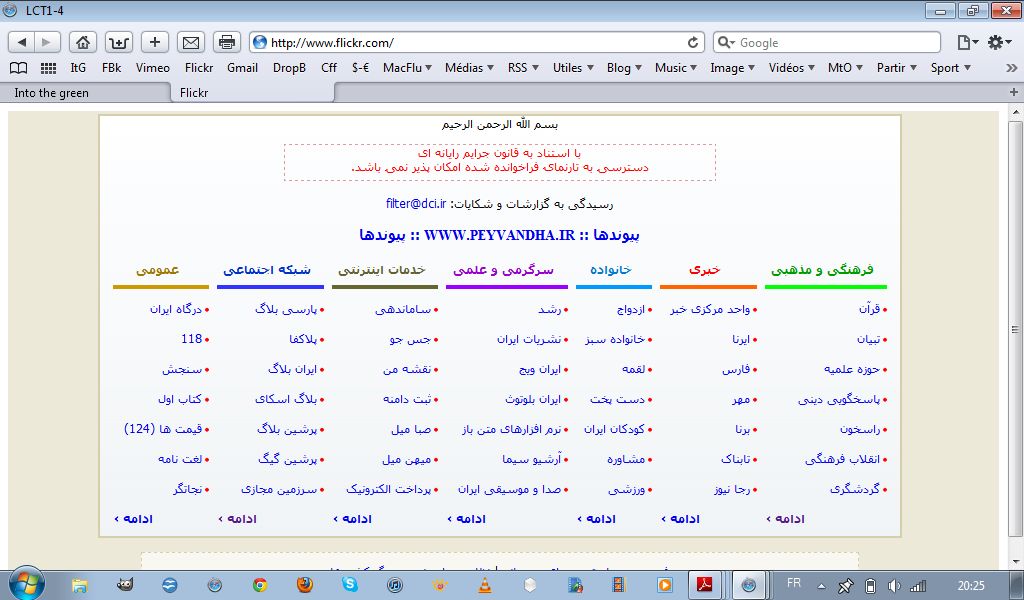Open the page menu icon

click(967, 42)
